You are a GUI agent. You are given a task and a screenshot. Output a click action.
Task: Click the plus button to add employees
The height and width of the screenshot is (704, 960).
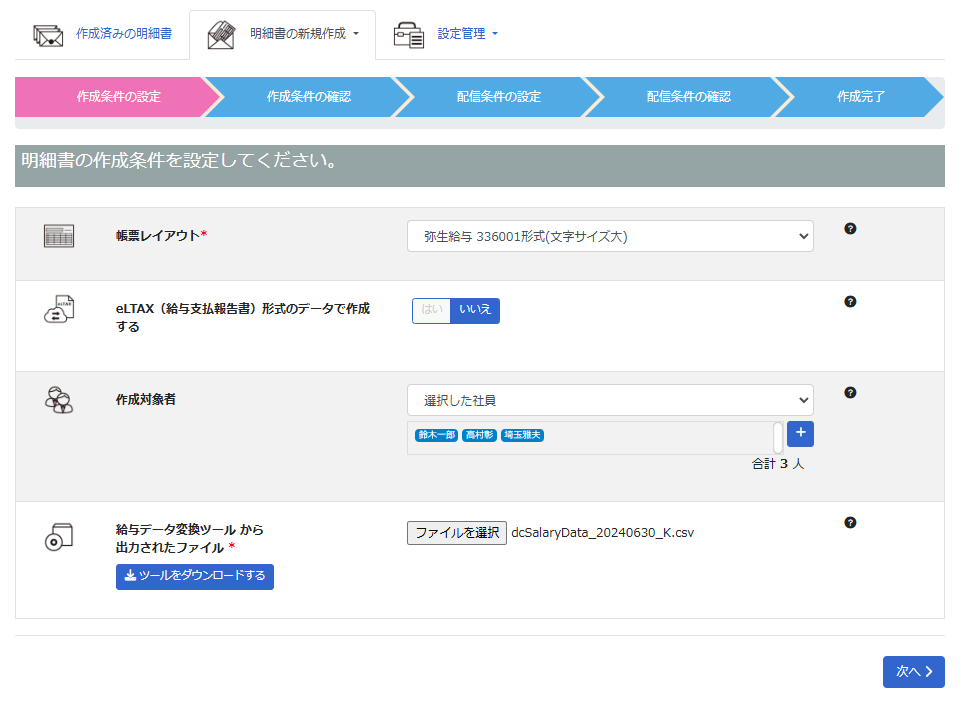pos(800,434)
